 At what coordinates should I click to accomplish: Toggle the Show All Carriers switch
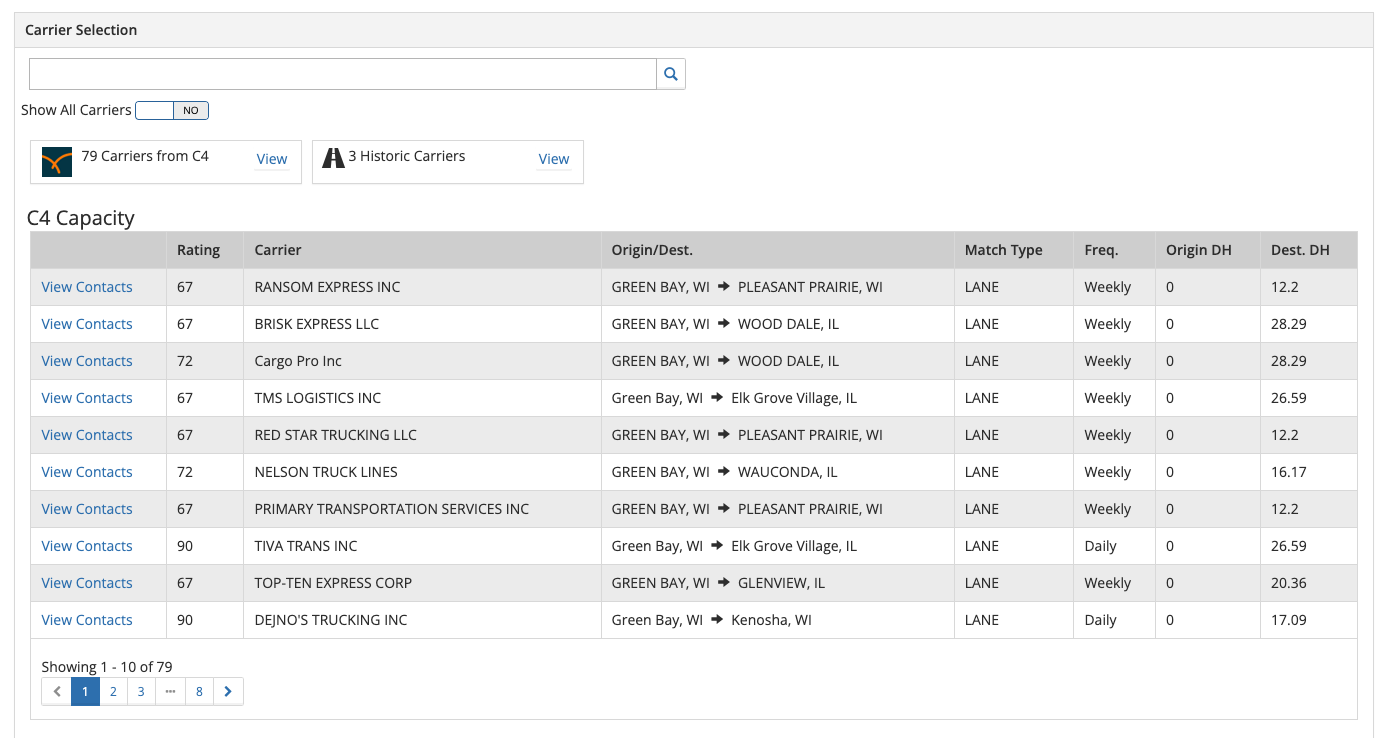coord(172,110)
